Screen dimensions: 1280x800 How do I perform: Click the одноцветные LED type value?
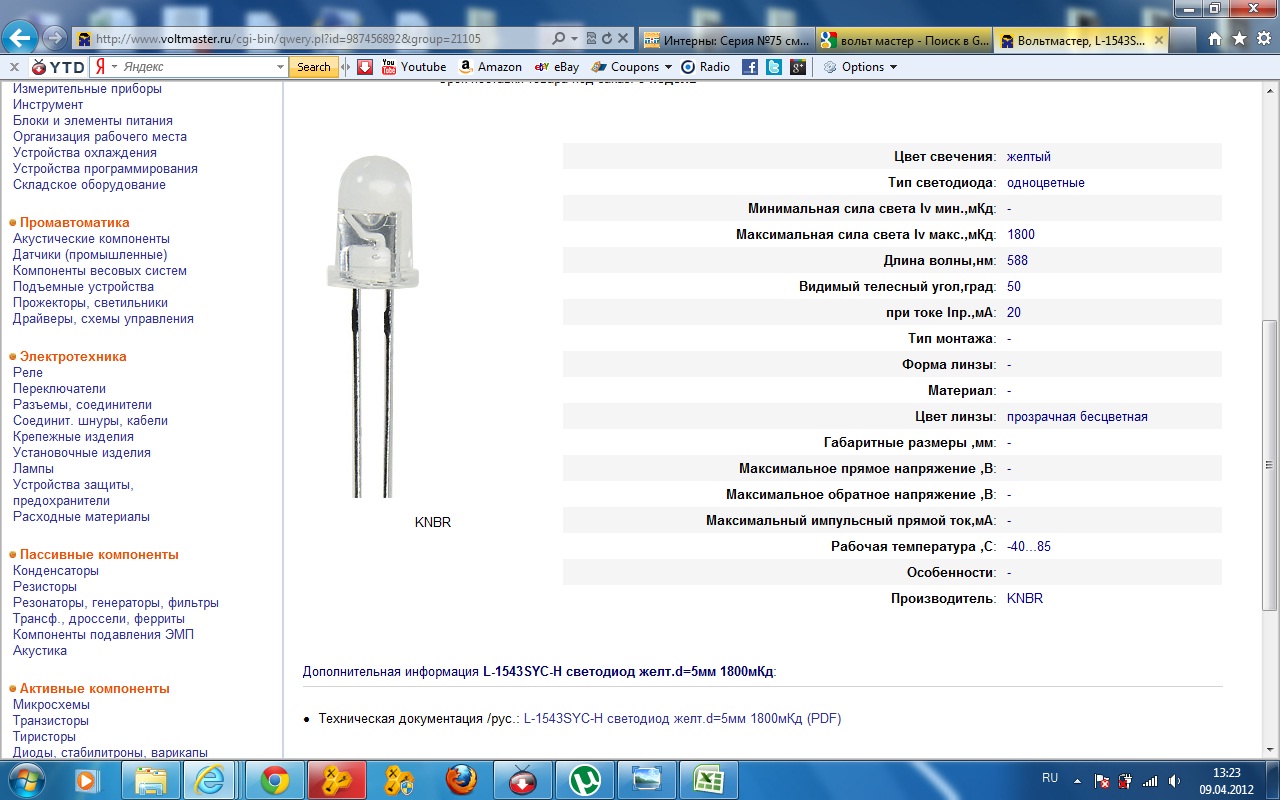click(x=1046, y=182)
